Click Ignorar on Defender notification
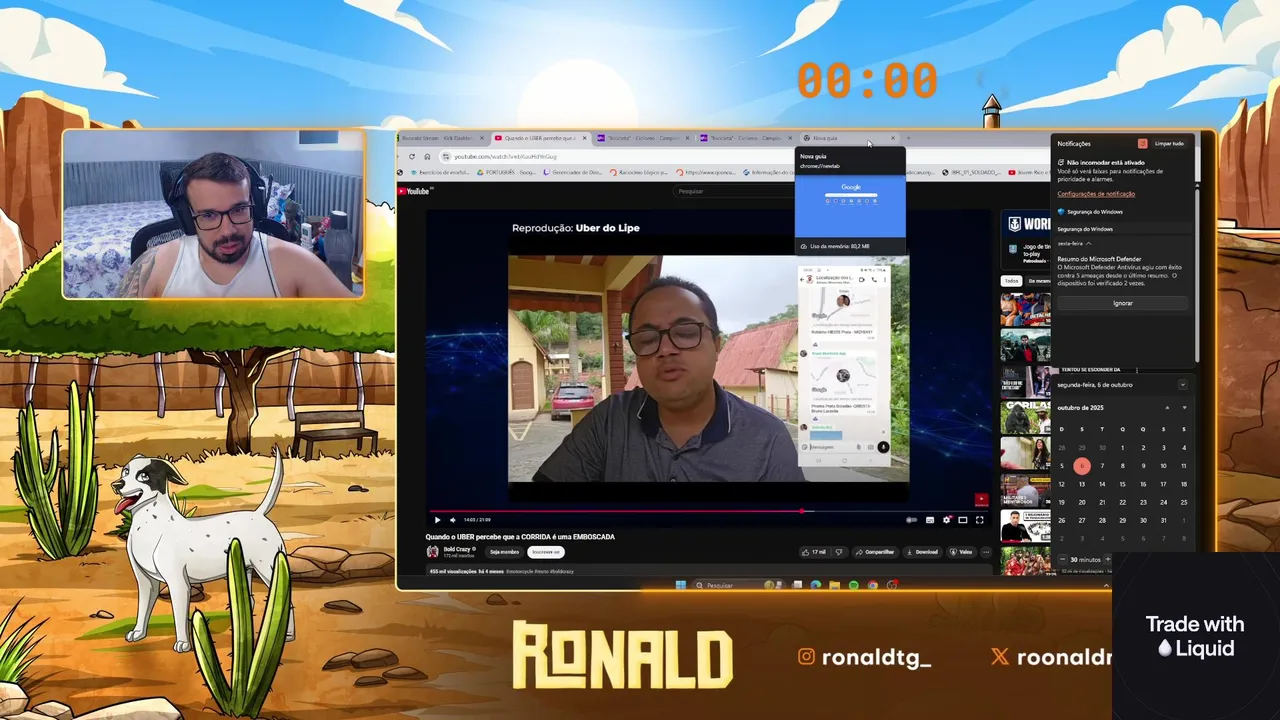This screenshot has width=1280, height=720. [x=1123, y=303]
